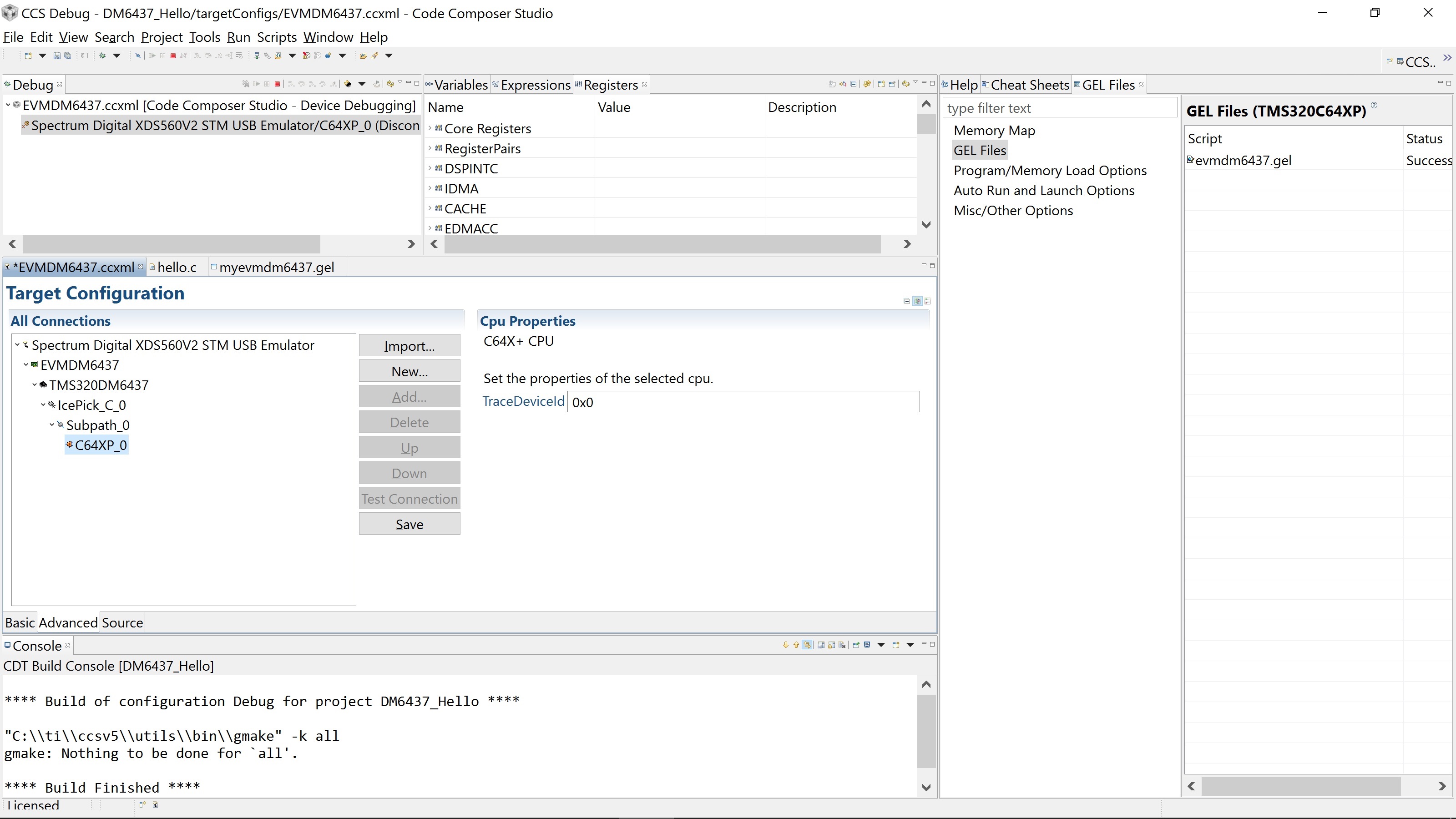Switch to Source tab of Target Configuration

point(122,622)
